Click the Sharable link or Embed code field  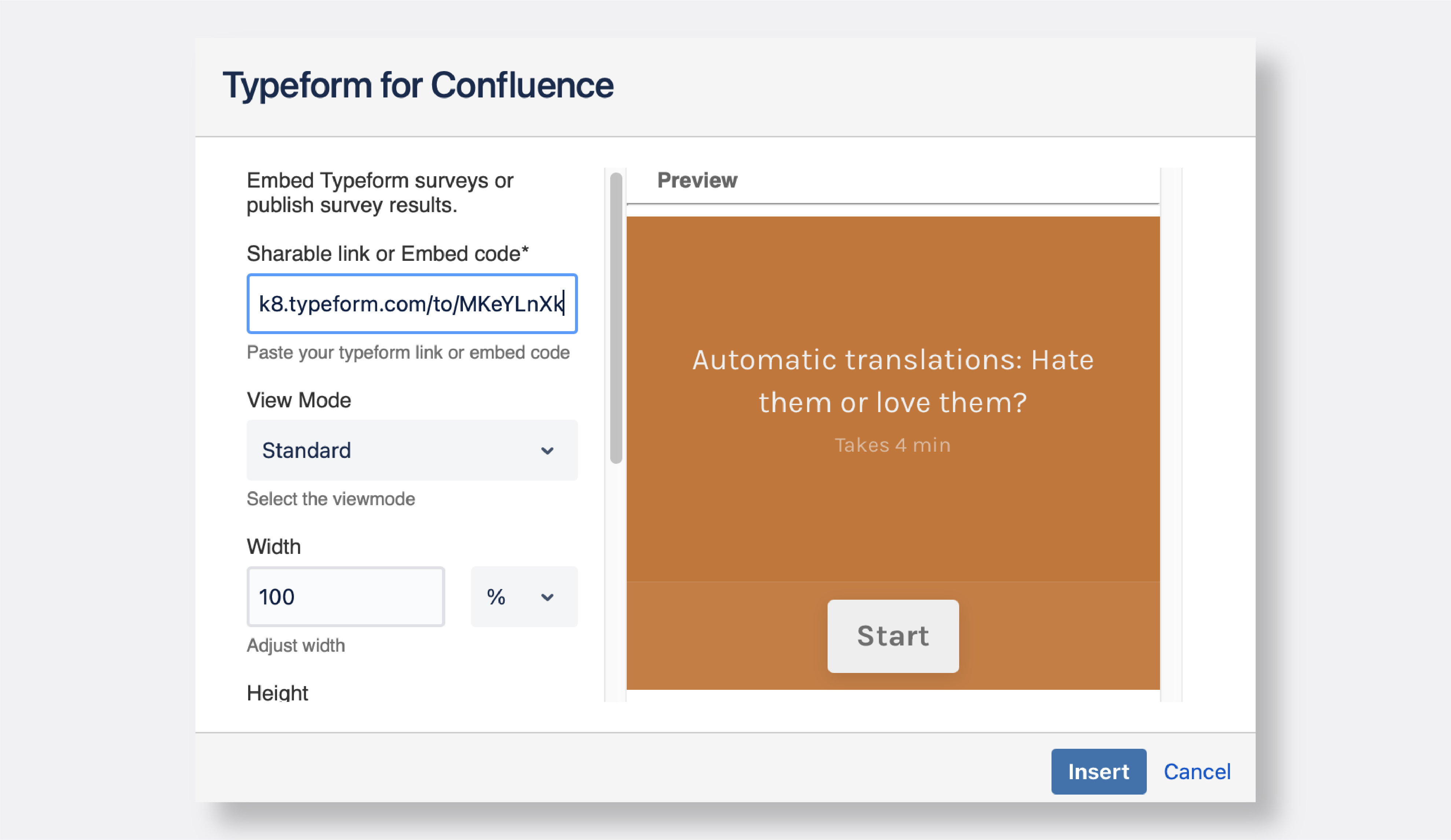tap(412, 304)
